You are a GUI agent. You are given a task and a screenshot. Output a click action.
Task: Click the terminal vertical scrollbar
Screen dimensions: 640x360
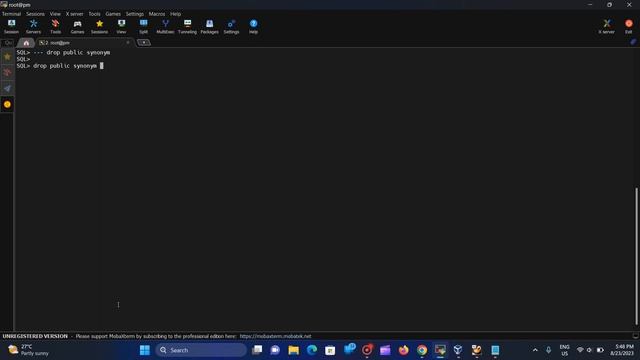[636, 256]
